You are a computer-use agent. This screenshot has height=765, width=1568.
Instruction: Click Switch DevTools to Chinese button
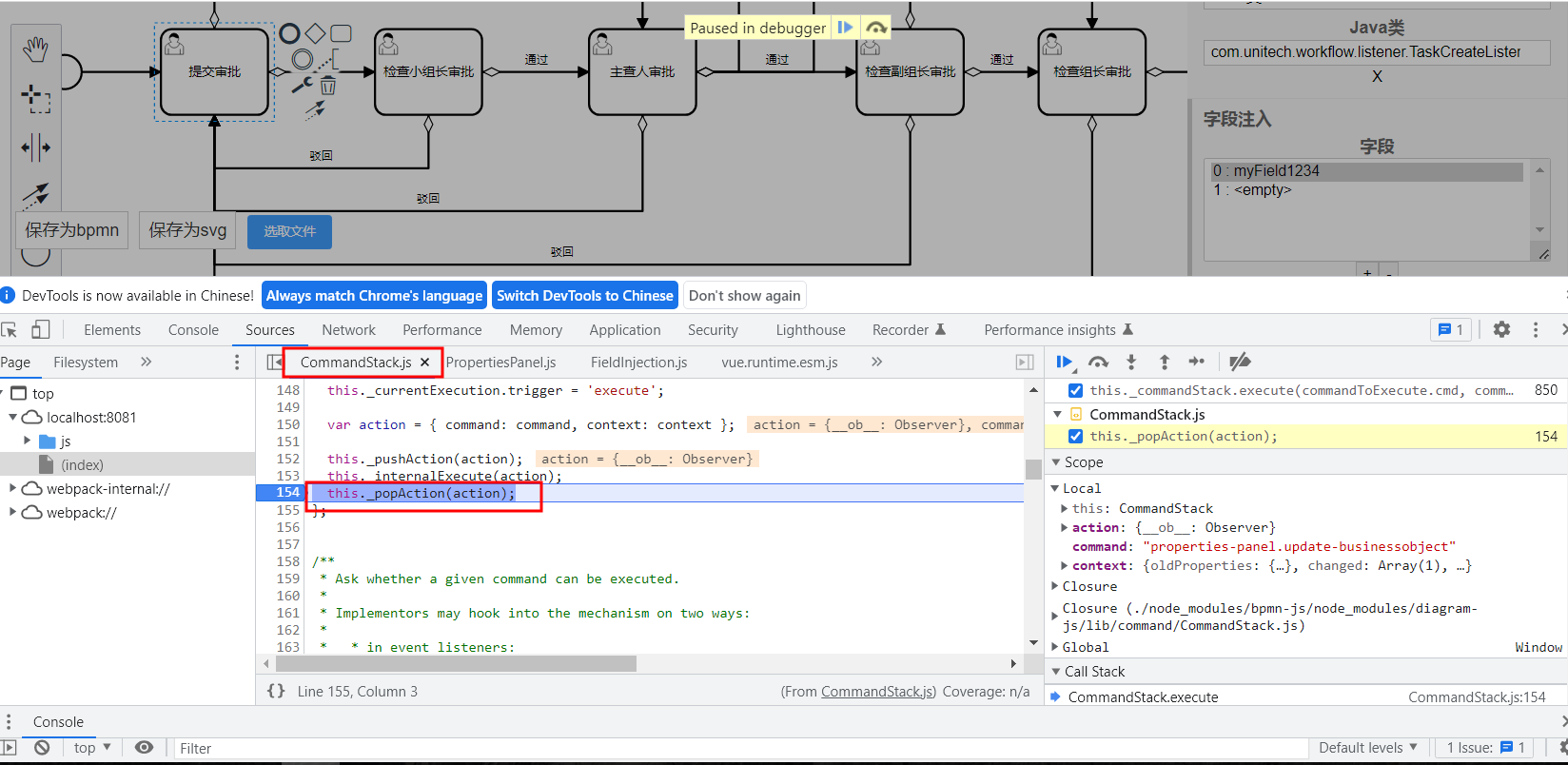[x=585, y=295]
